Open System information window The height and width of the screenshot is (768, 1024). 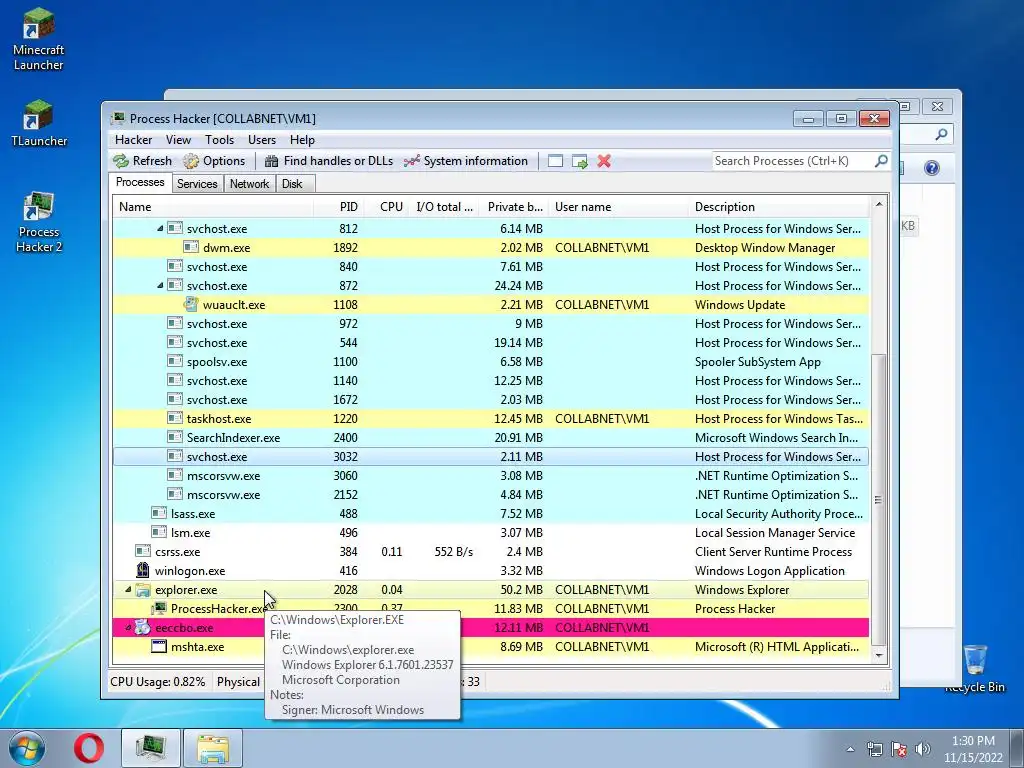(466, 161)
